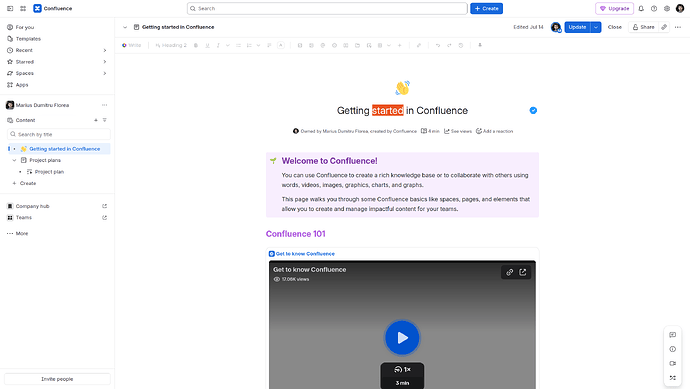This screenshot has height=389, width=690.
Task: Open the Heading 2 text style dropdown
Action: [x=171, y=45]
